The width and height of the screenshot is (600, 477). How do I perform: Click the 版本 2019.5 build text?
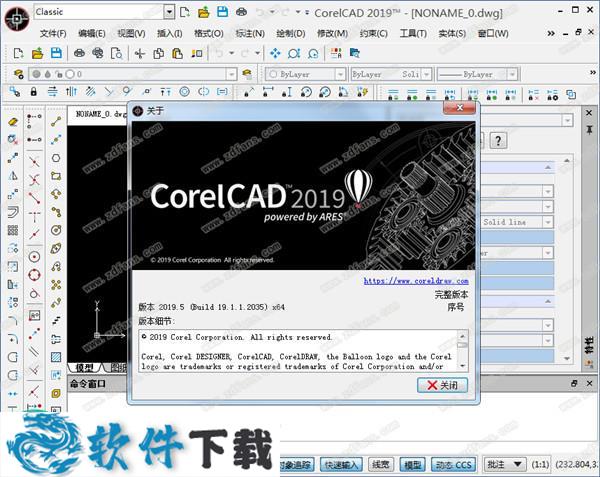[211, 307]
